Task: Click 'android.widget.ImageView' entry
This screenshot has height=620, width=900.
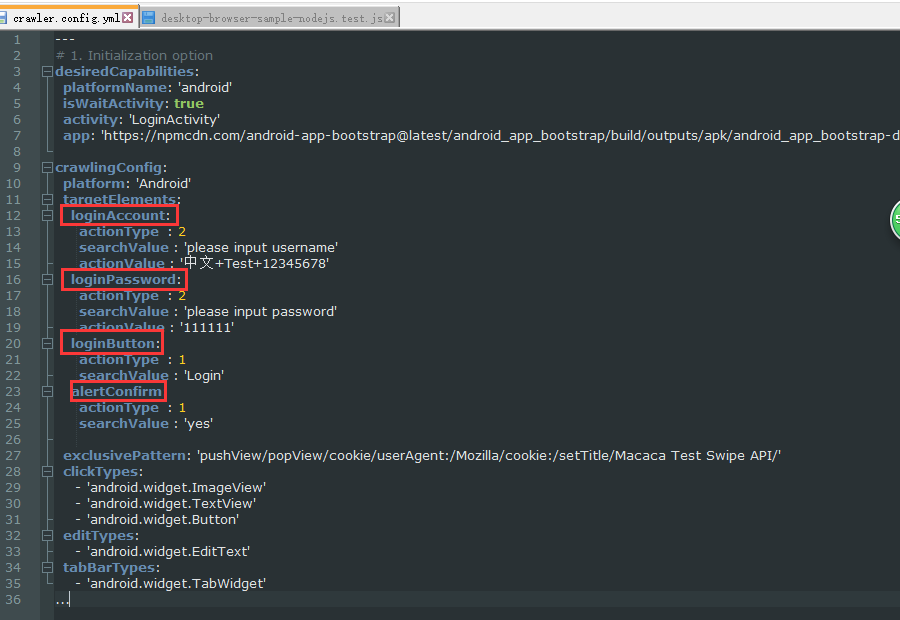Action: [176, 488]
